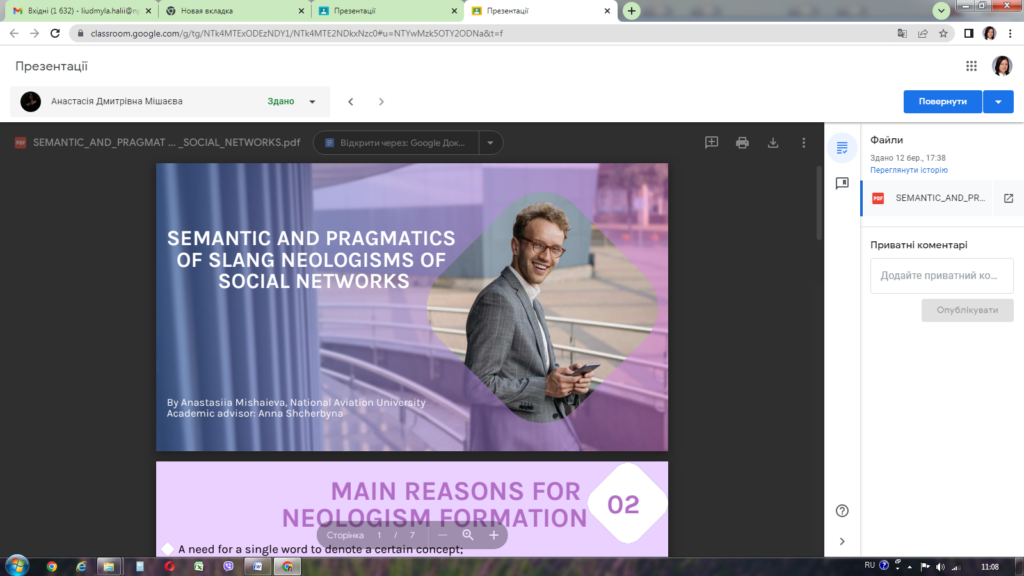Zoom out using the minus icon
This screenshot has height=576, width=1024.
point(443,535)
